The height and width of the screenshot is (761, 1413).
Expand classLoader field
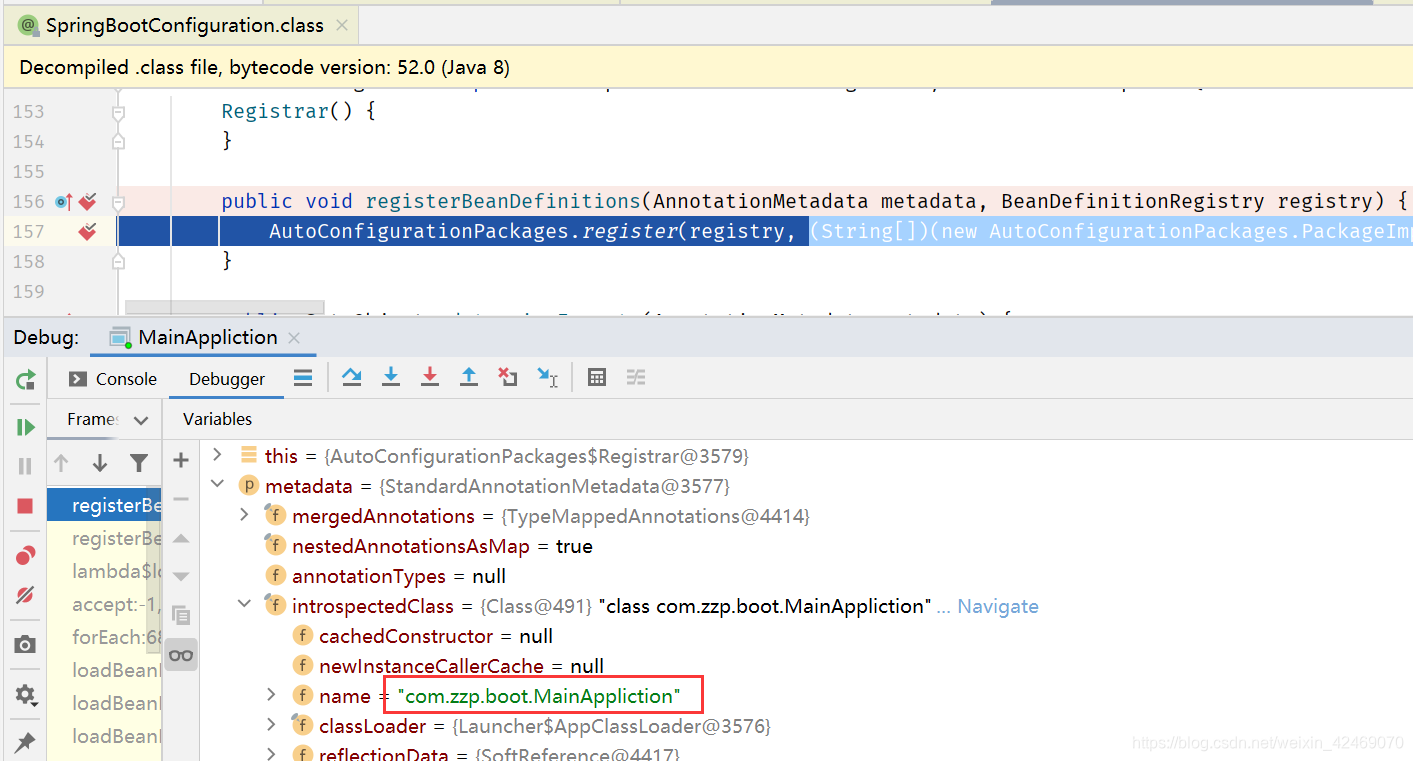click(271, 725)
